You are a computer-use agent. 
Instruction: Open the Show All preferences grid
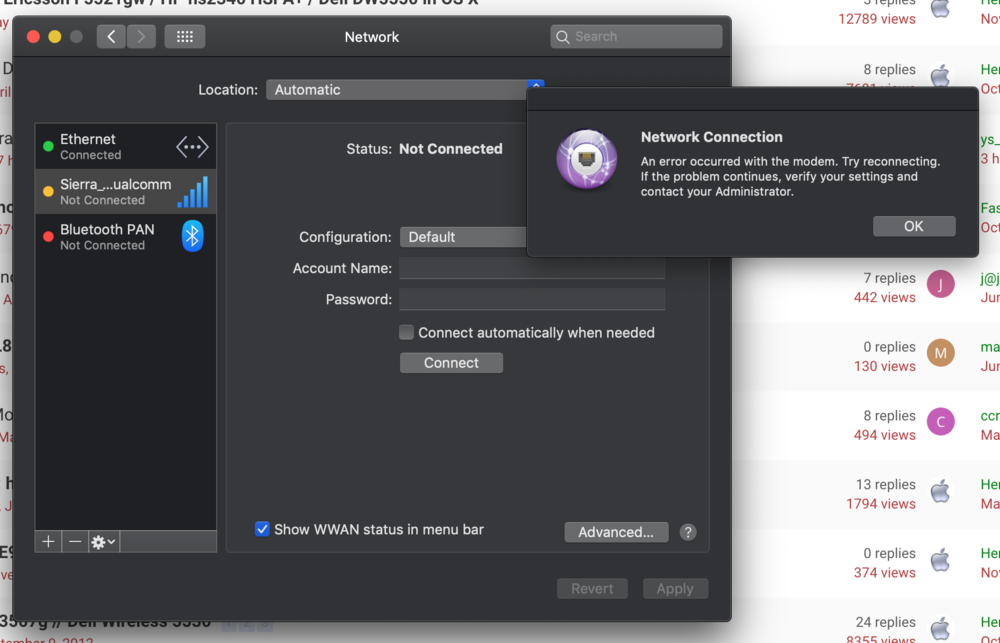coord(184,37)
